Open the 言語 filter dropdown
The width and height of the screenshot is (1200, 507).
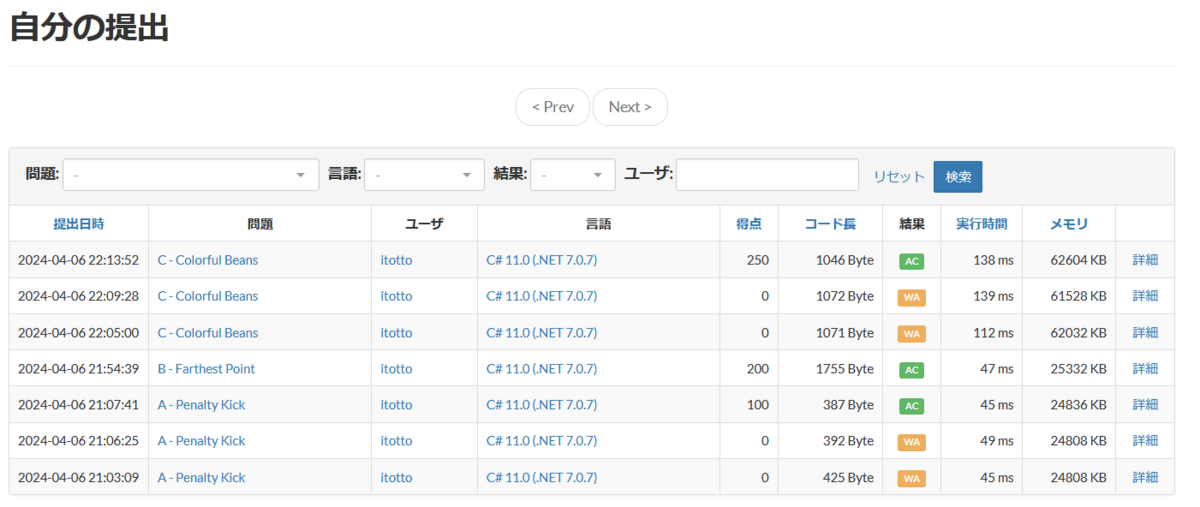pyautogui.click(x=424, y=175)
